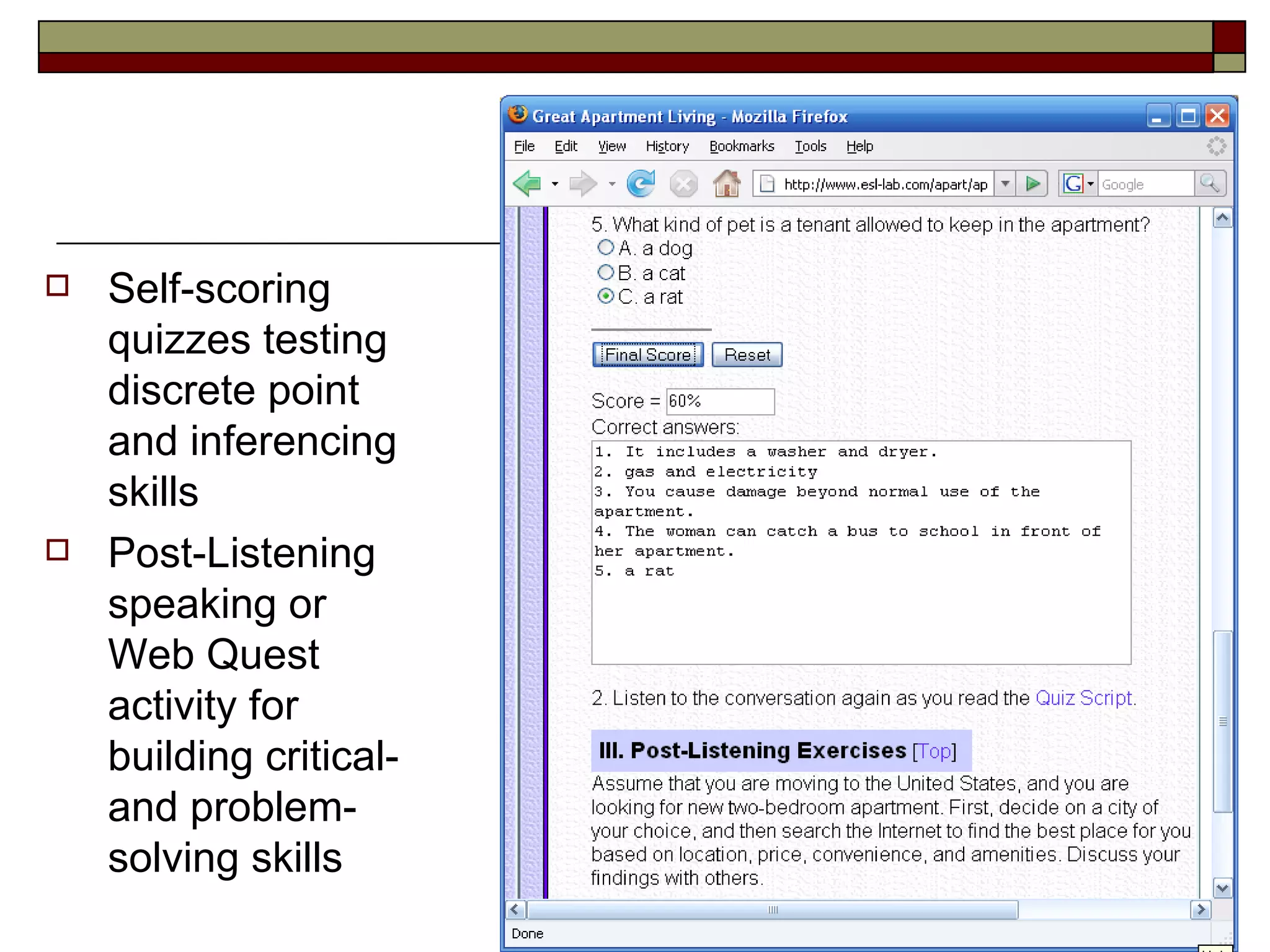Select answer B. a cat
The width and height of the screenshot is (1270, 952).
pyautogui.click(x=605, y=272)
